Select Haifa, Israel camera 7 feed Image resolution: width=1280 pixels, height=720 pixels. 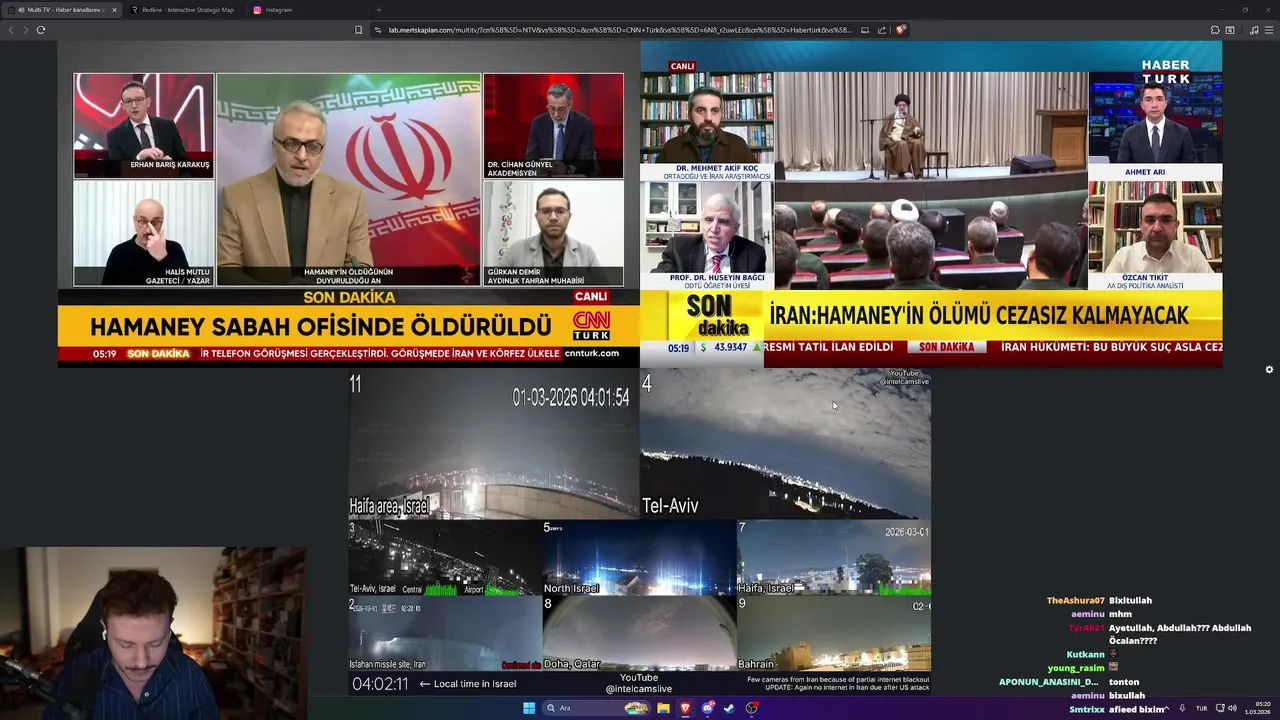pos(834,558)
